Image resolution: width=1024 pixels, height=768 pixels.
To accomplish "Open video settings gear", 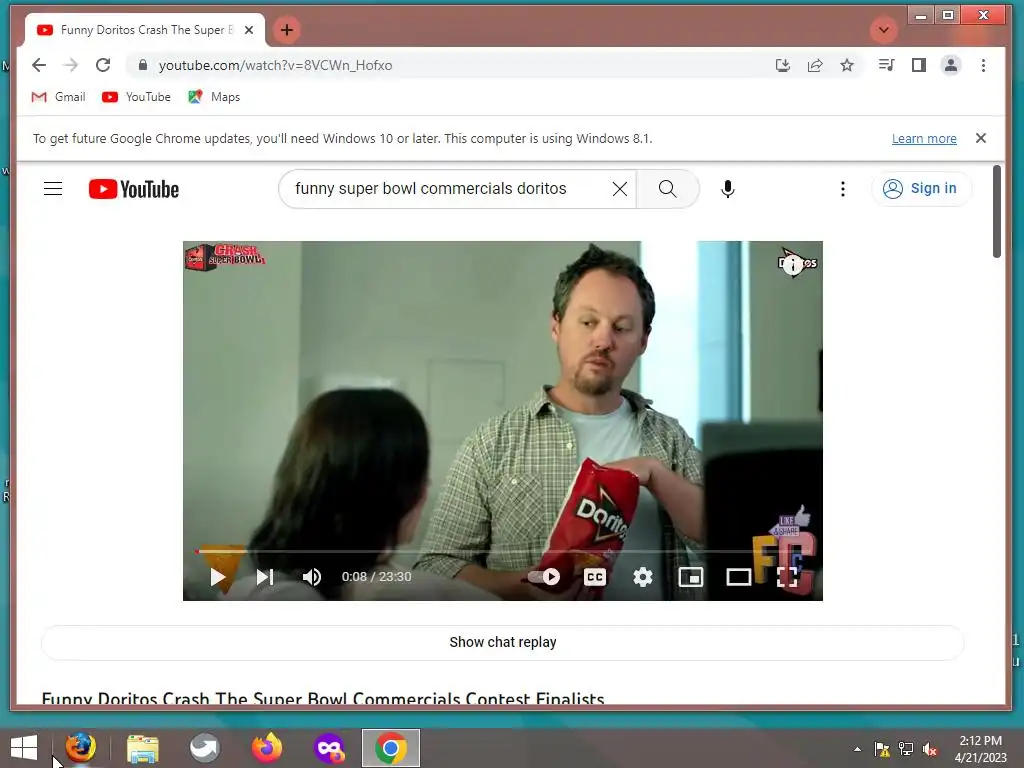I will (643, 577).
